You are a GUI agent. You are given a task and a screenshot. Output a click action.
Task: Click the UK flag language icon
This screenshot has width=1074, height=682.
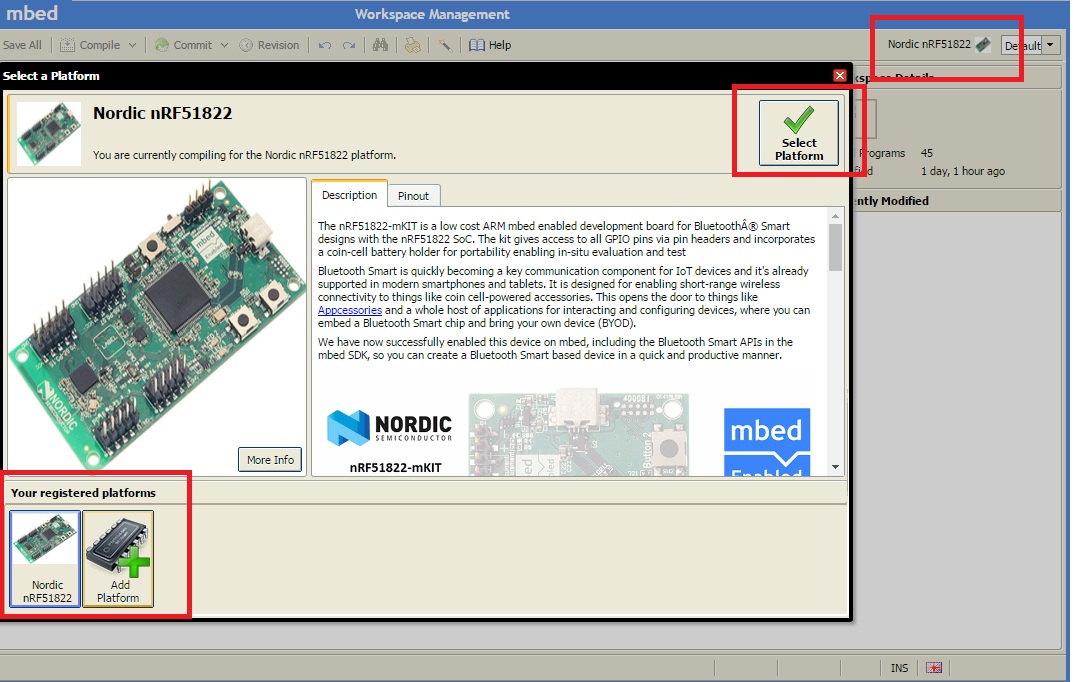[934, 668]
